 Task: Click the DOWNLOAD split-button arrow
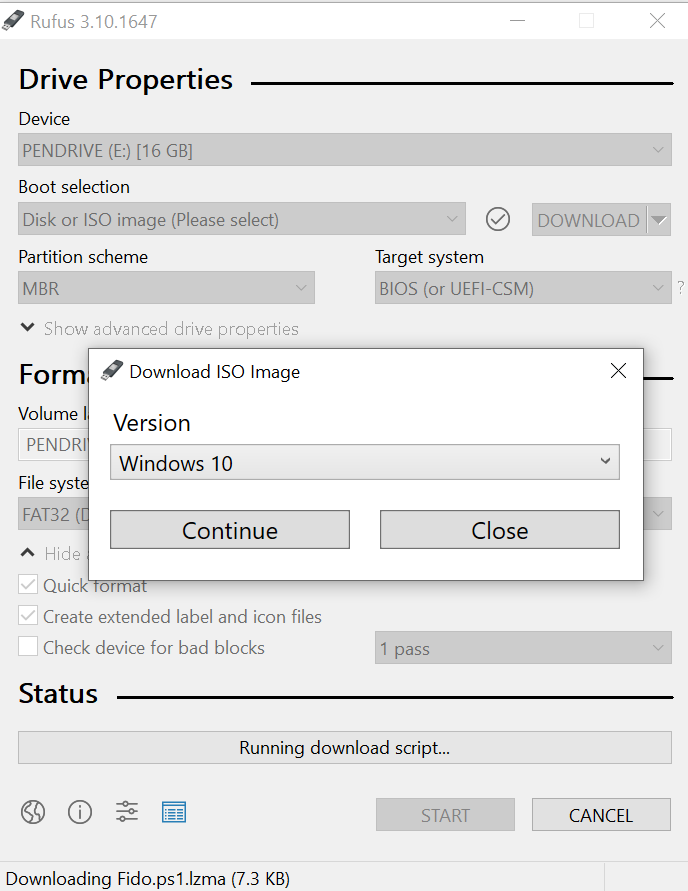click(658, 220)
